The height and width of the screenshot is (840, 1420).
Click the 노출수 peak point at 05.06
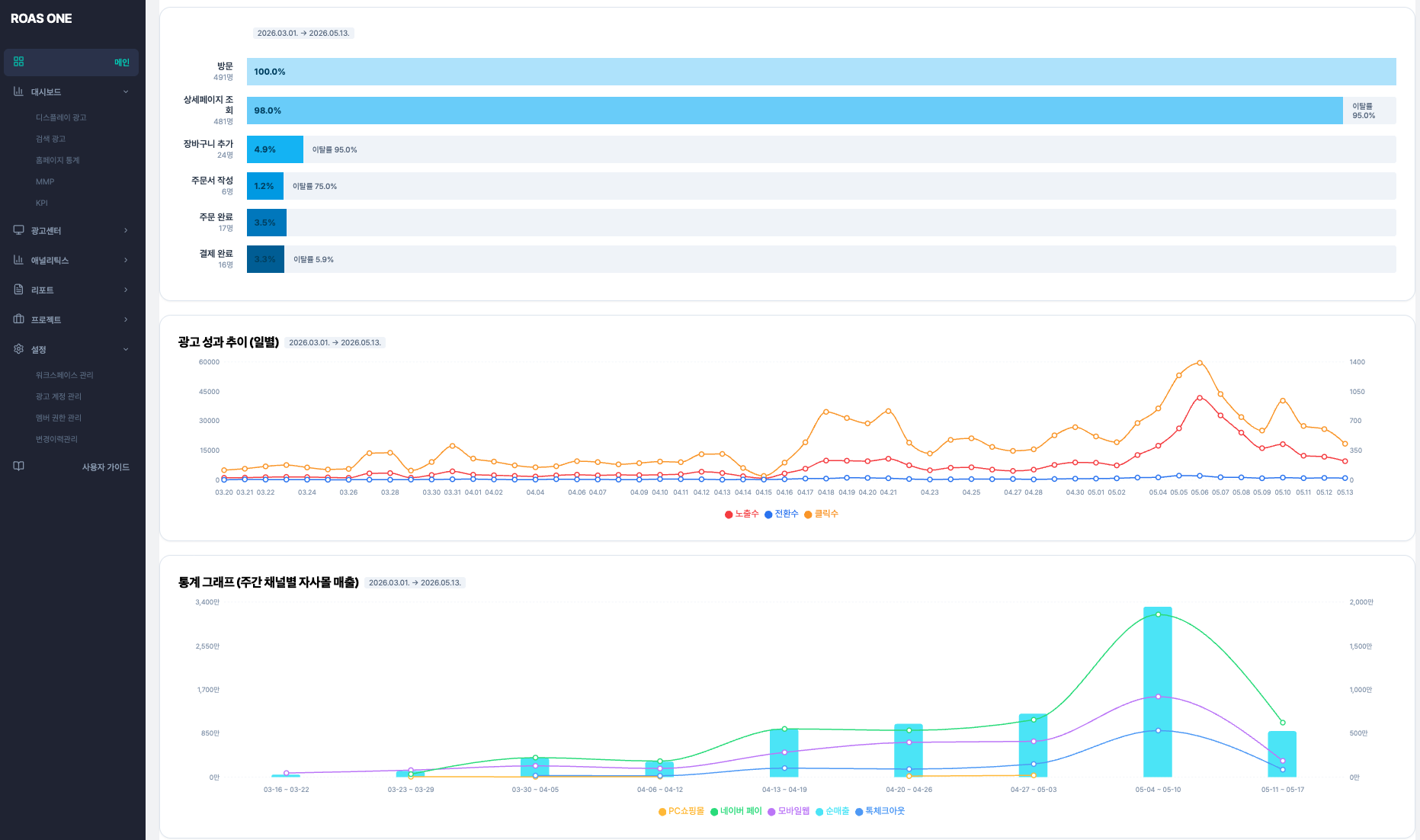click(x=1200, y=398)
